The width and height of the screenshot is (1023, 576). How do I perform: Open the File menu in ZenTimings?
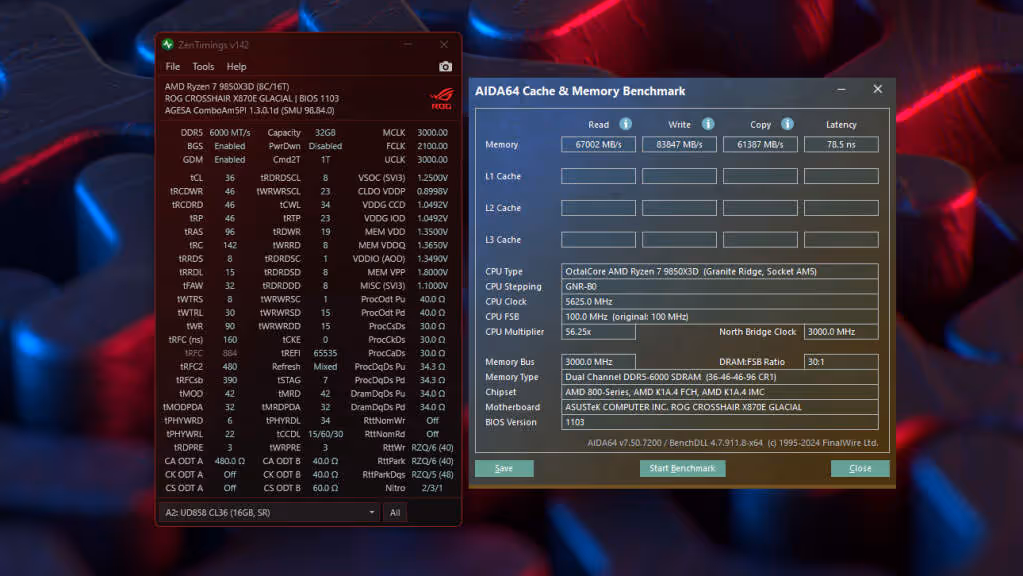coord(172,67)
